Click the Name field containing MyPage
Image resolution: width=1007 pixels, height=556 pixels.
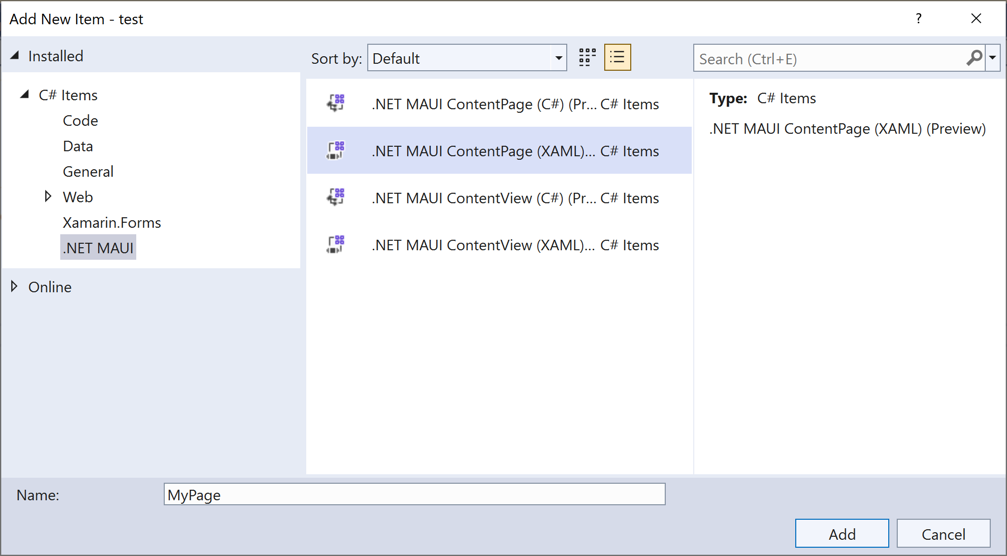coord(414,494)
